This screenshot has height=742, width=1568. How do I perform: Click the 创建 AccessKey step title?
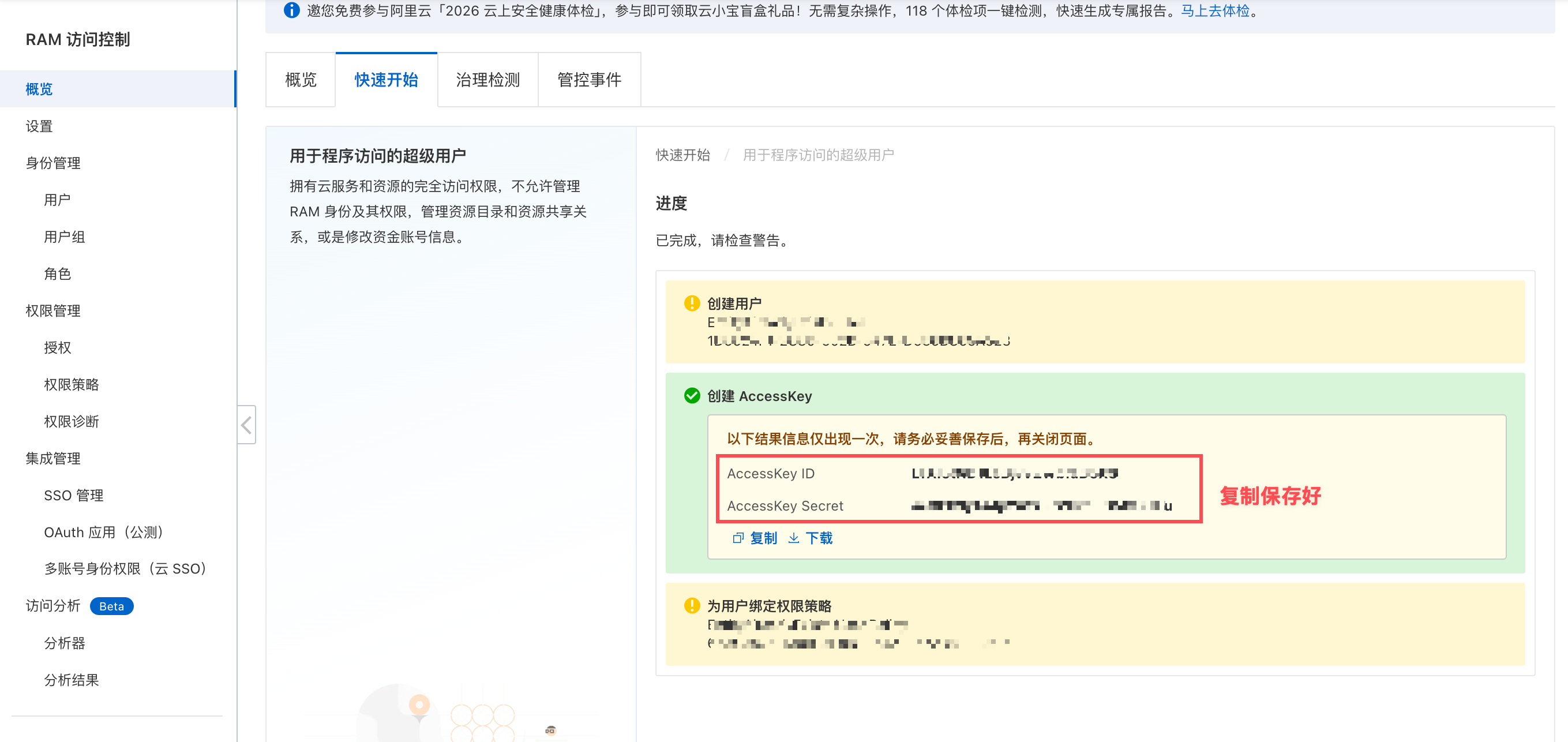(x=760, y=396)
